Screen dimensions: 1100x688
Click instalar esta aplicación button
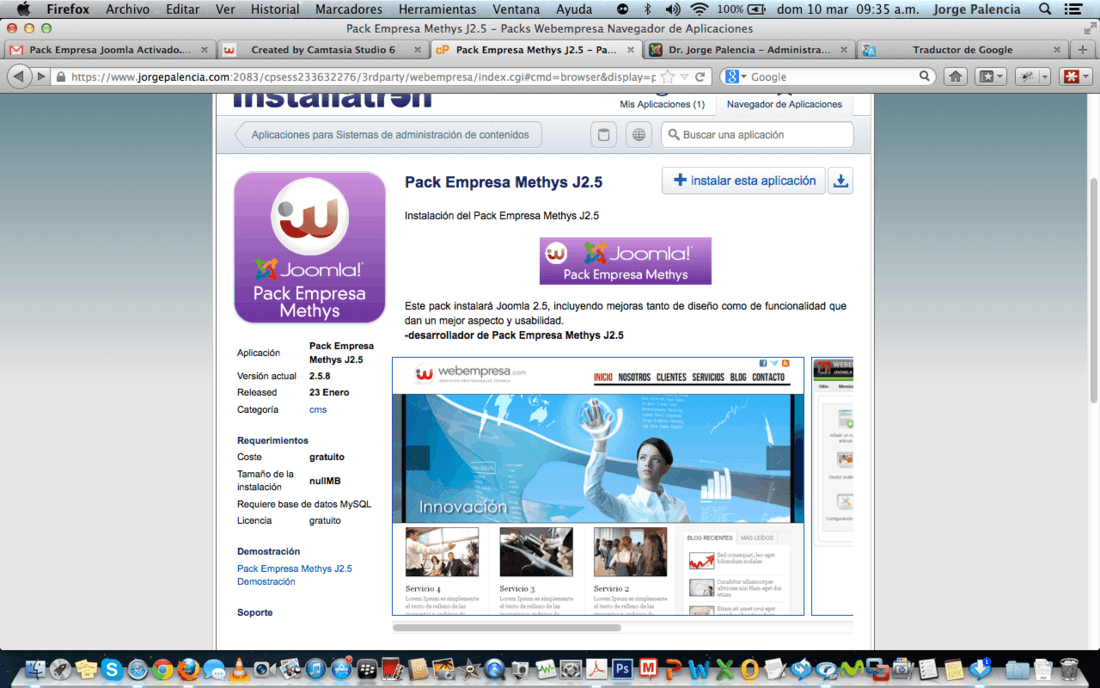(x=744, y=181)
